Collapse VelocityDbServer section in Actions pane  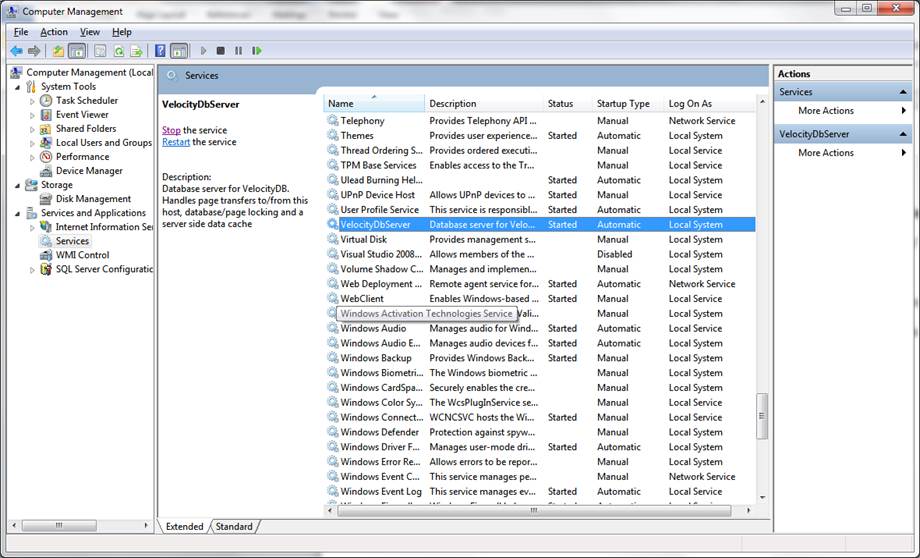pyautogui.click(x=903, y=134)
